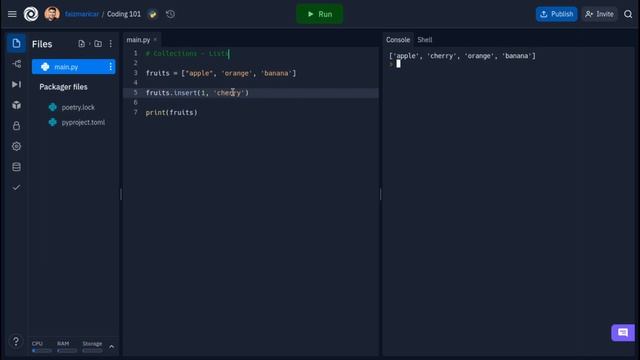The width and height of the screenshot is (640, 360).
Task: Create a new folder icon
Action: point(98,44)
